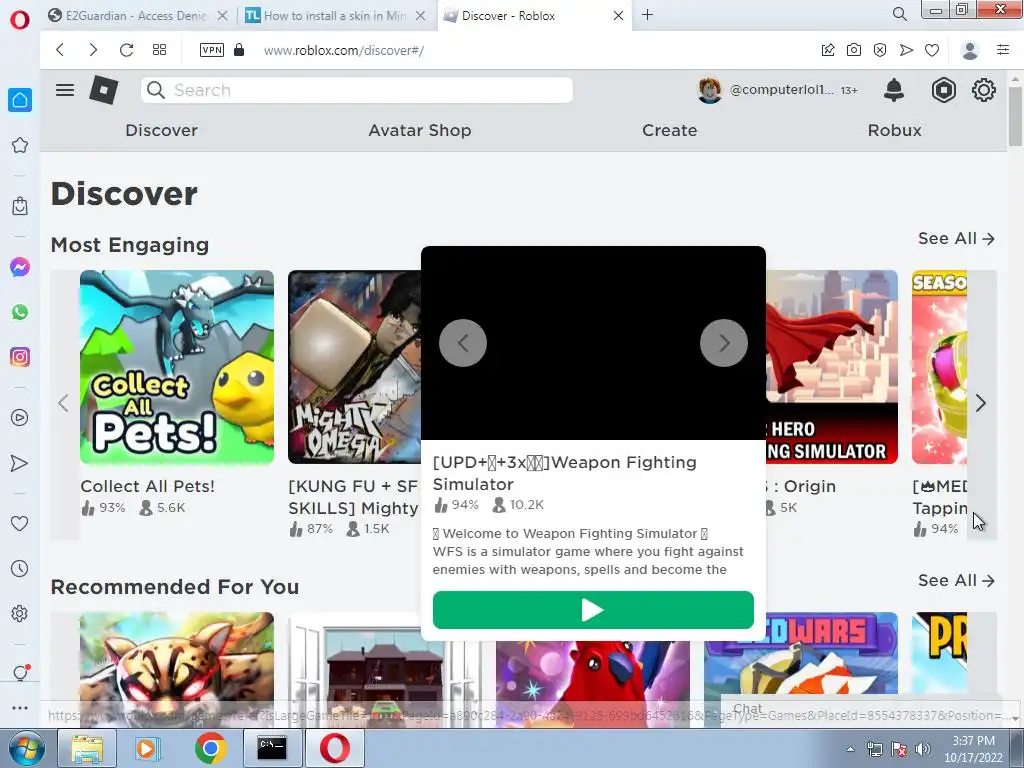Open WhatsApp in Opera sidebar

[20, 312]
